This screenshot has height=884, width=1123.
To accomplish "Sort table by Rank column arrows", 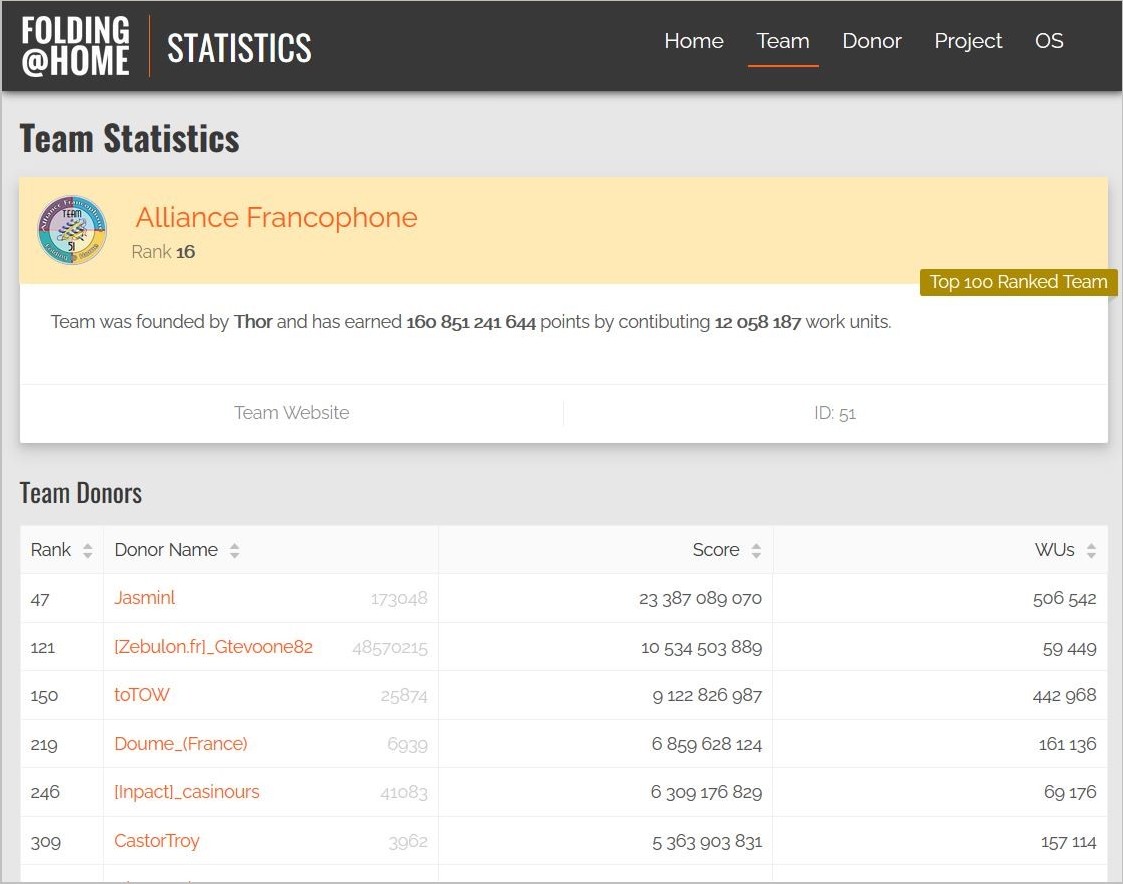I will pyautogui.click(x=88, y=551).
